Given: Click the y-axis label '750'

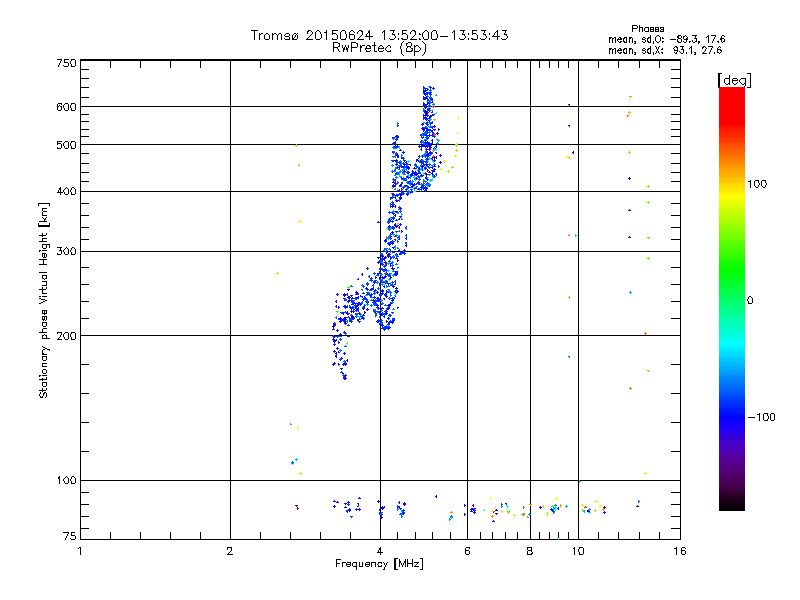Looking at the screenshot, I should click(66, 63).
